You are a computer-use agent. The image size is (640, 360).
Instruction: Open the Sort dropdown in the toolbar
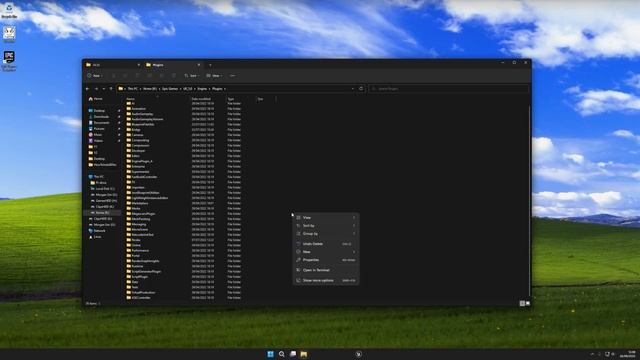191,76
